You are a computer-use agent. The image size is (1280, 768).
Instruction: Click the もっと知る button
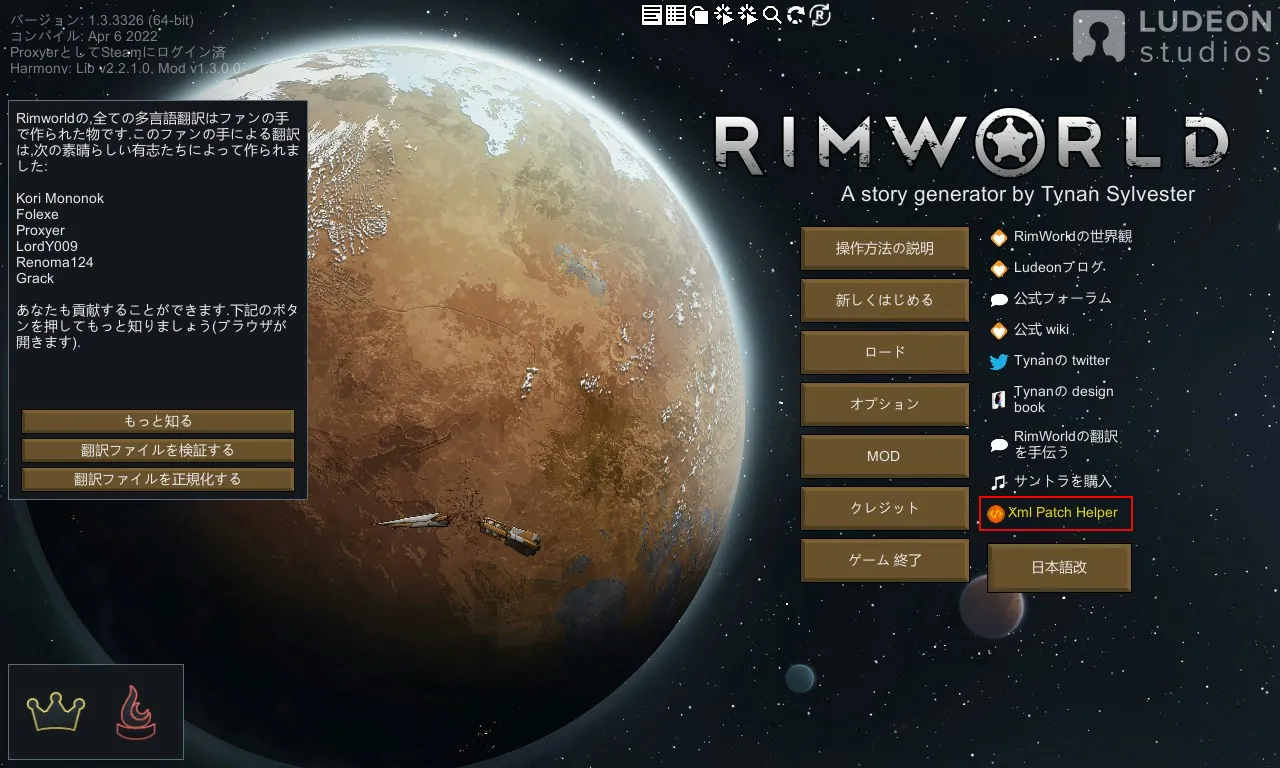[158, 421]
